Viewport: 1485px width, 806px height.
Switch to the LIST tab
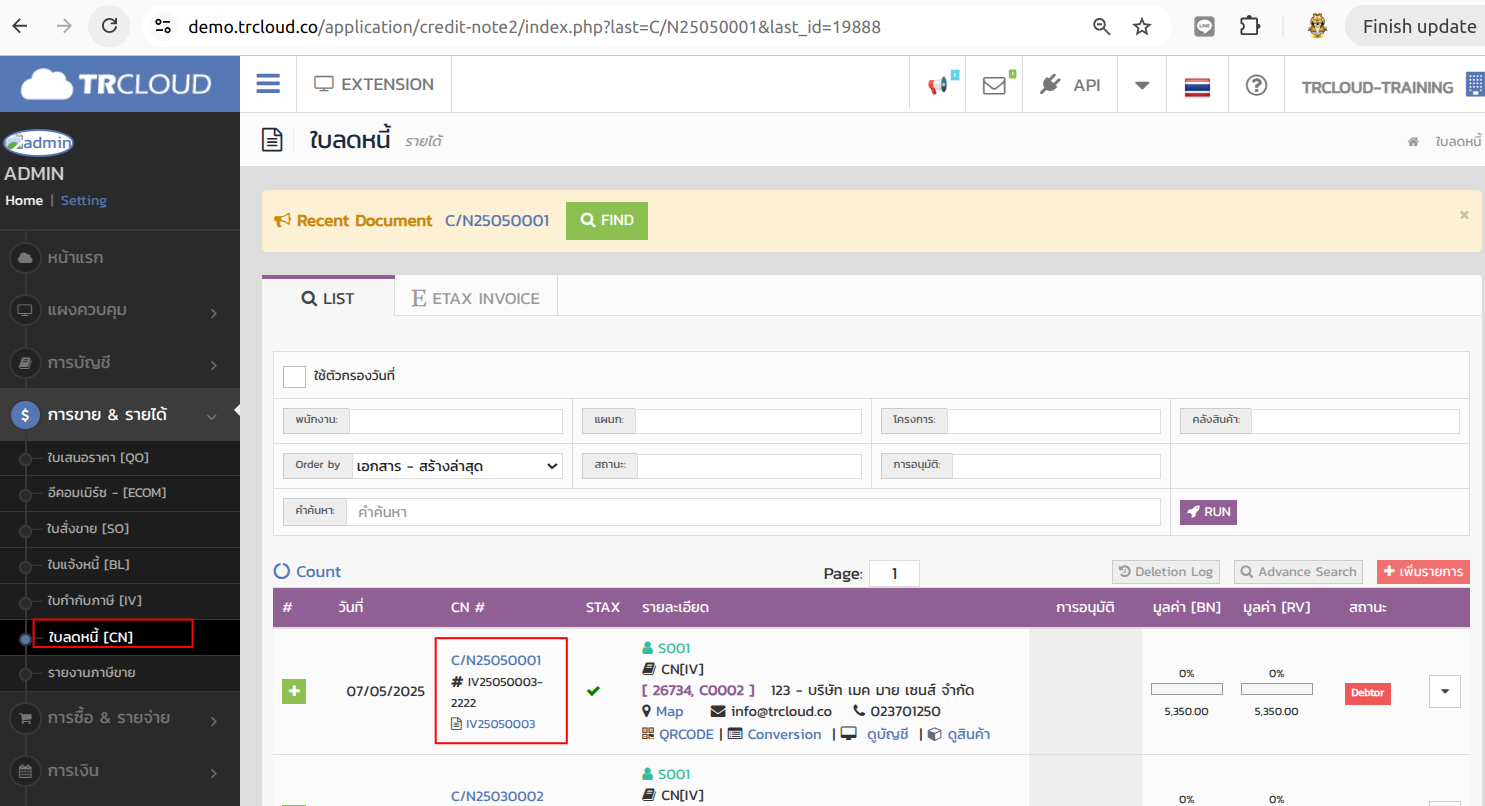tap(328, 298)
